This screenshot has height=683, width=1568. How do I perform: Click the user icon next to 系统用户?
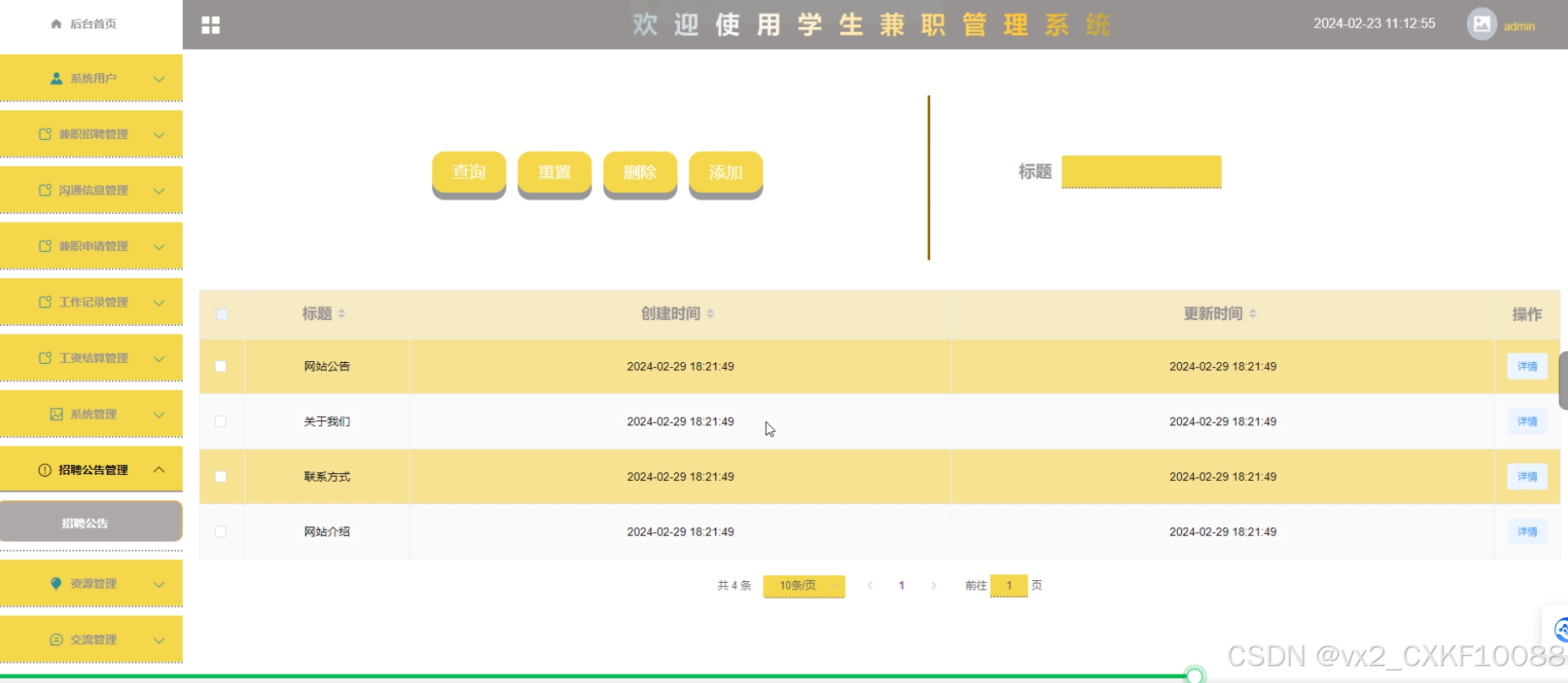click(x=56, y=78)
